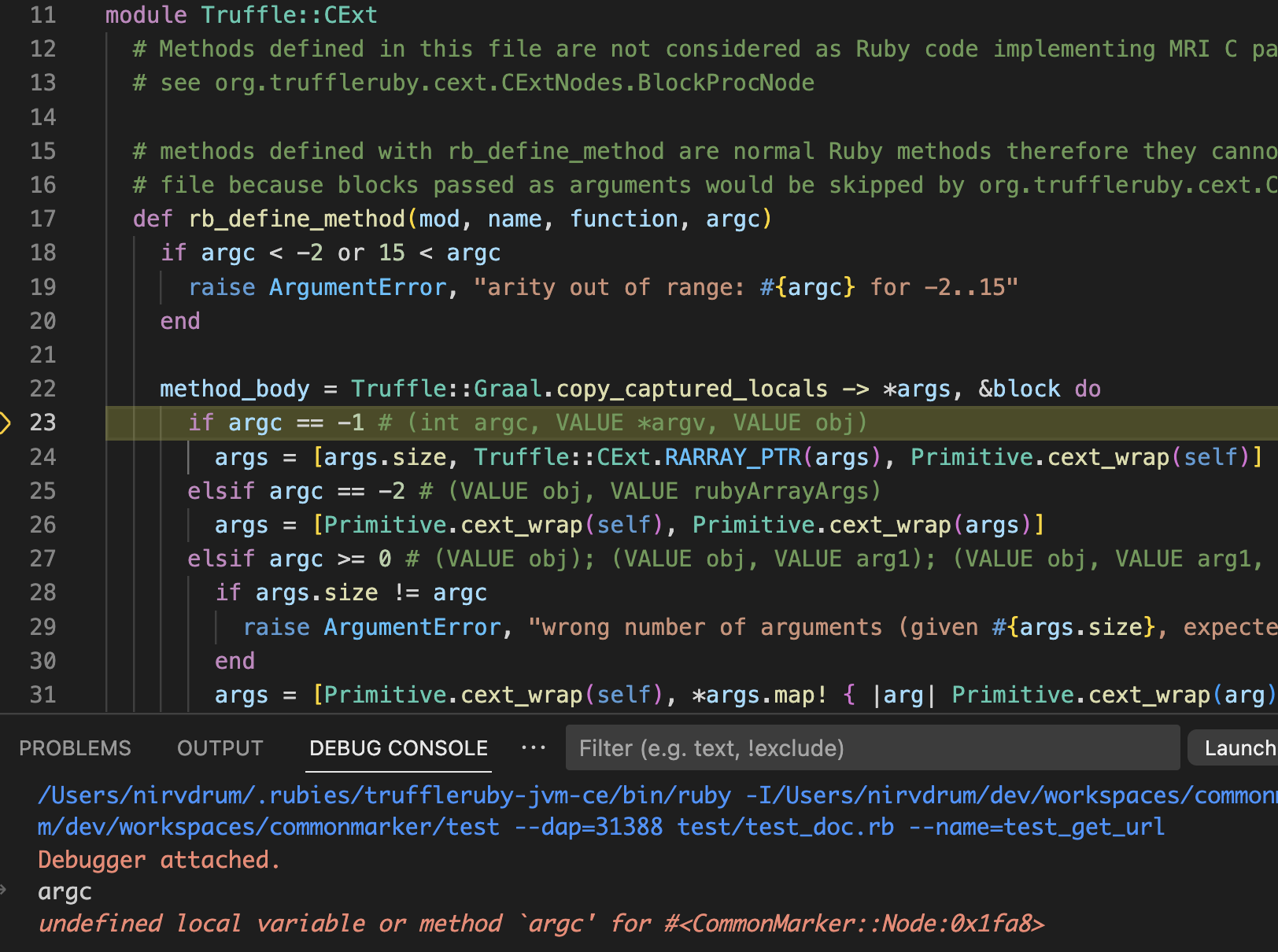
Task: Click the test_doc.rb path in the console
Action: pos(787,827)
